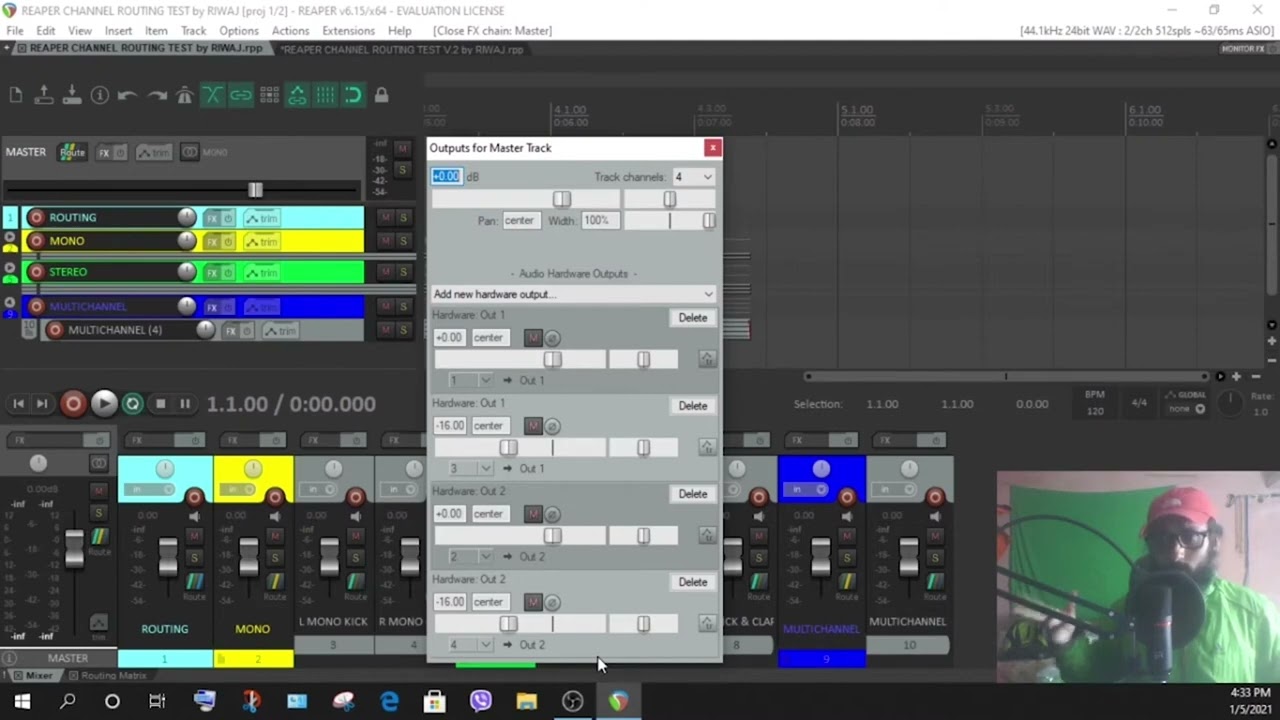Delete the -16.00 Hardware Out 1 send

[693, 406]
